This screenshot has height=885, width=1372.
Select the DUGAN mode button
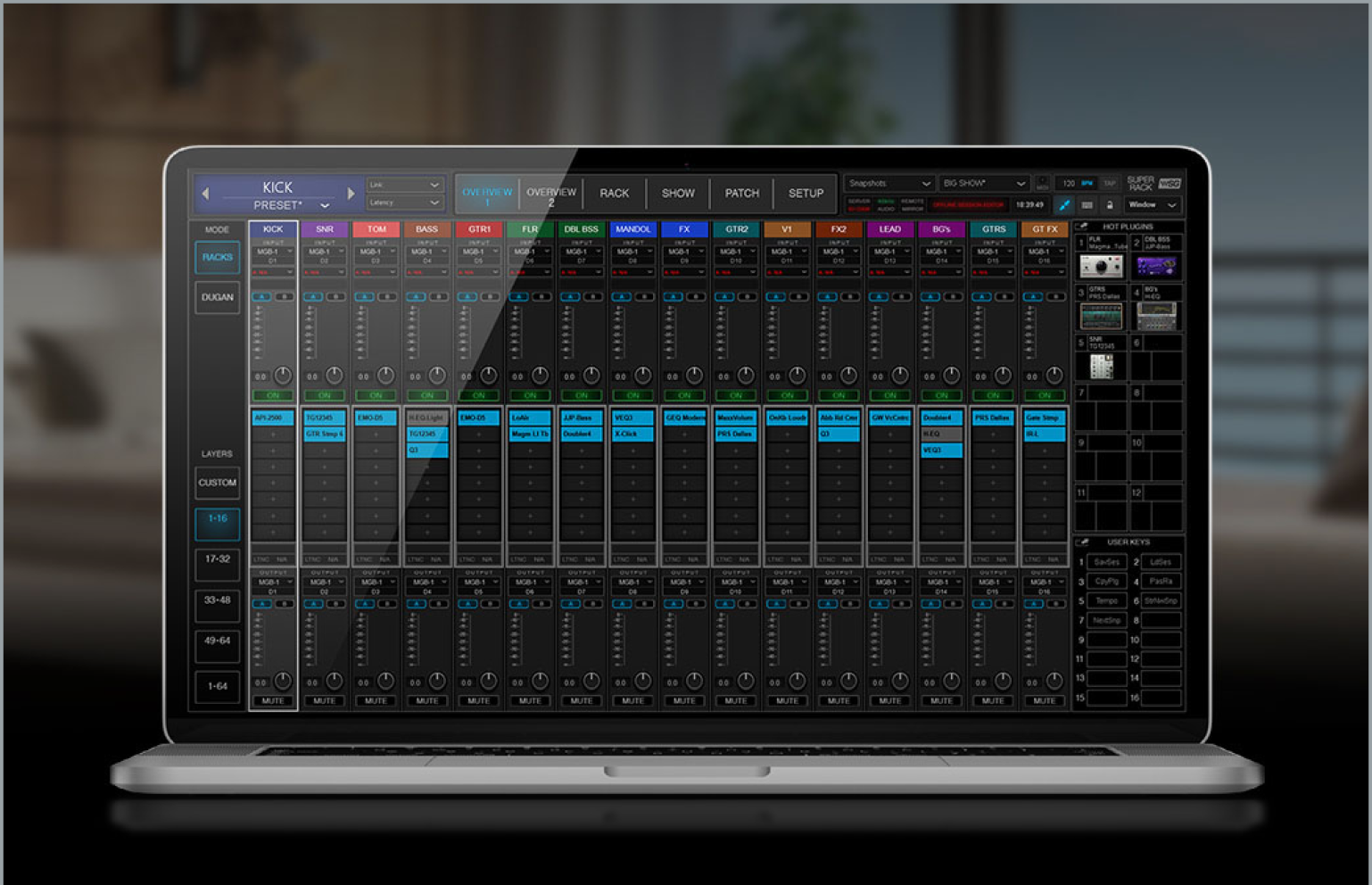pyautogui.click(x=218, y=297)
